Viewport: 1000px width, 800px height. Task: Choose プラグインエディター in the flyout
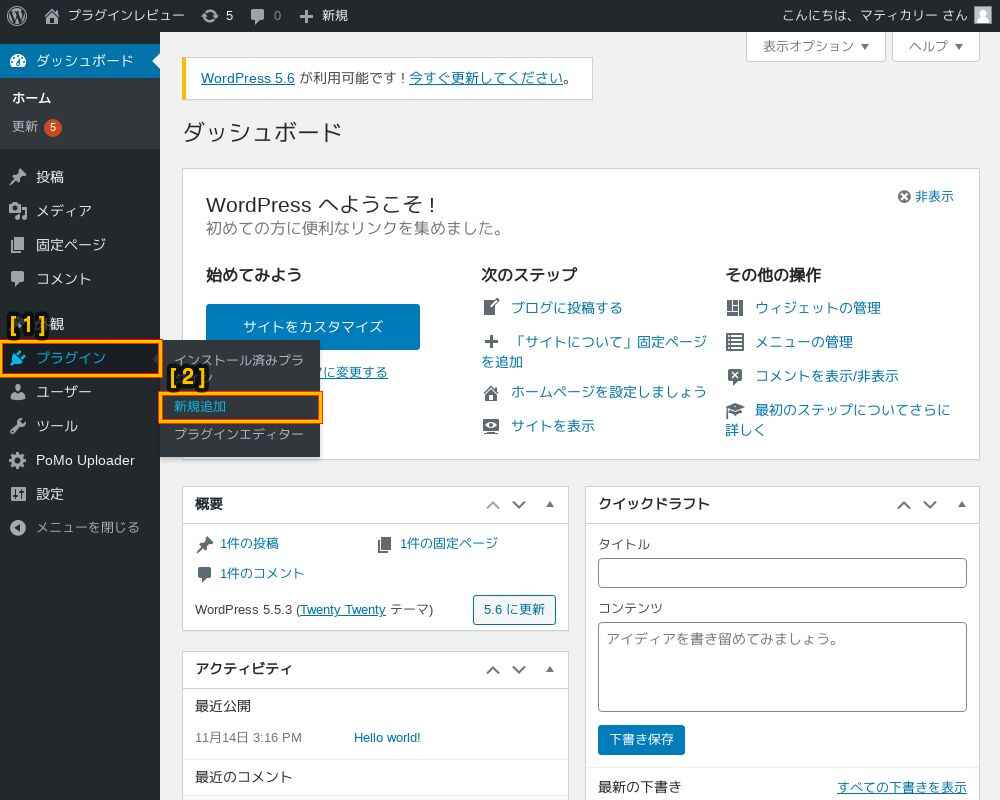click(239, 434)
